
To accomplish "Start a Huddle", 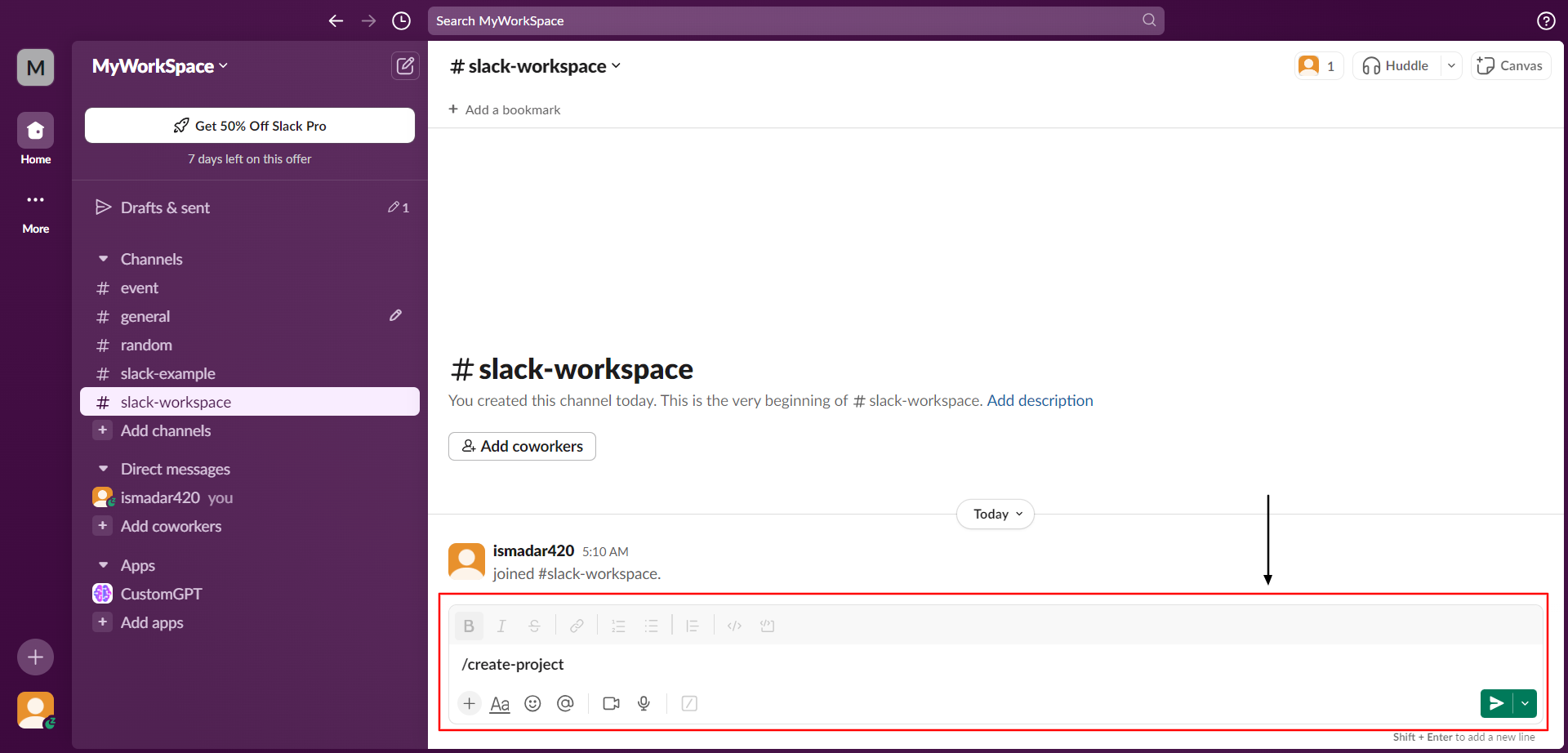I will (x=1396, y=66).
